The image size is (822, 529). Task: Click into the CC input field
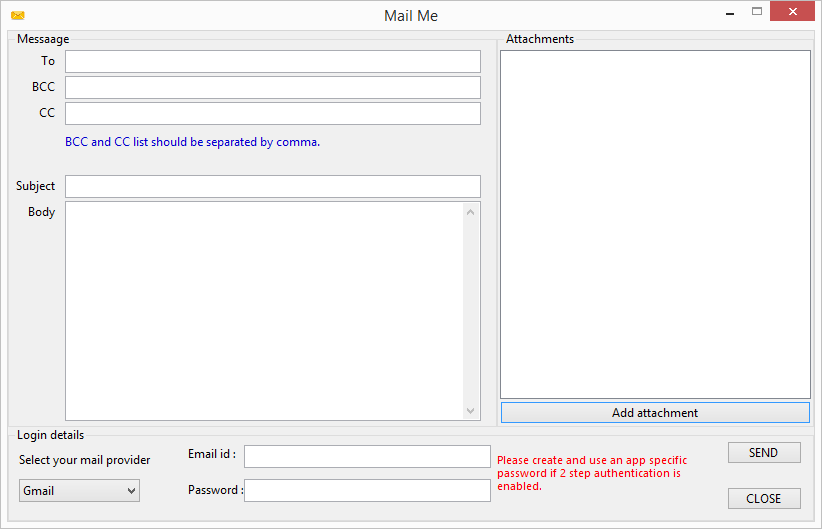[273, 113]
